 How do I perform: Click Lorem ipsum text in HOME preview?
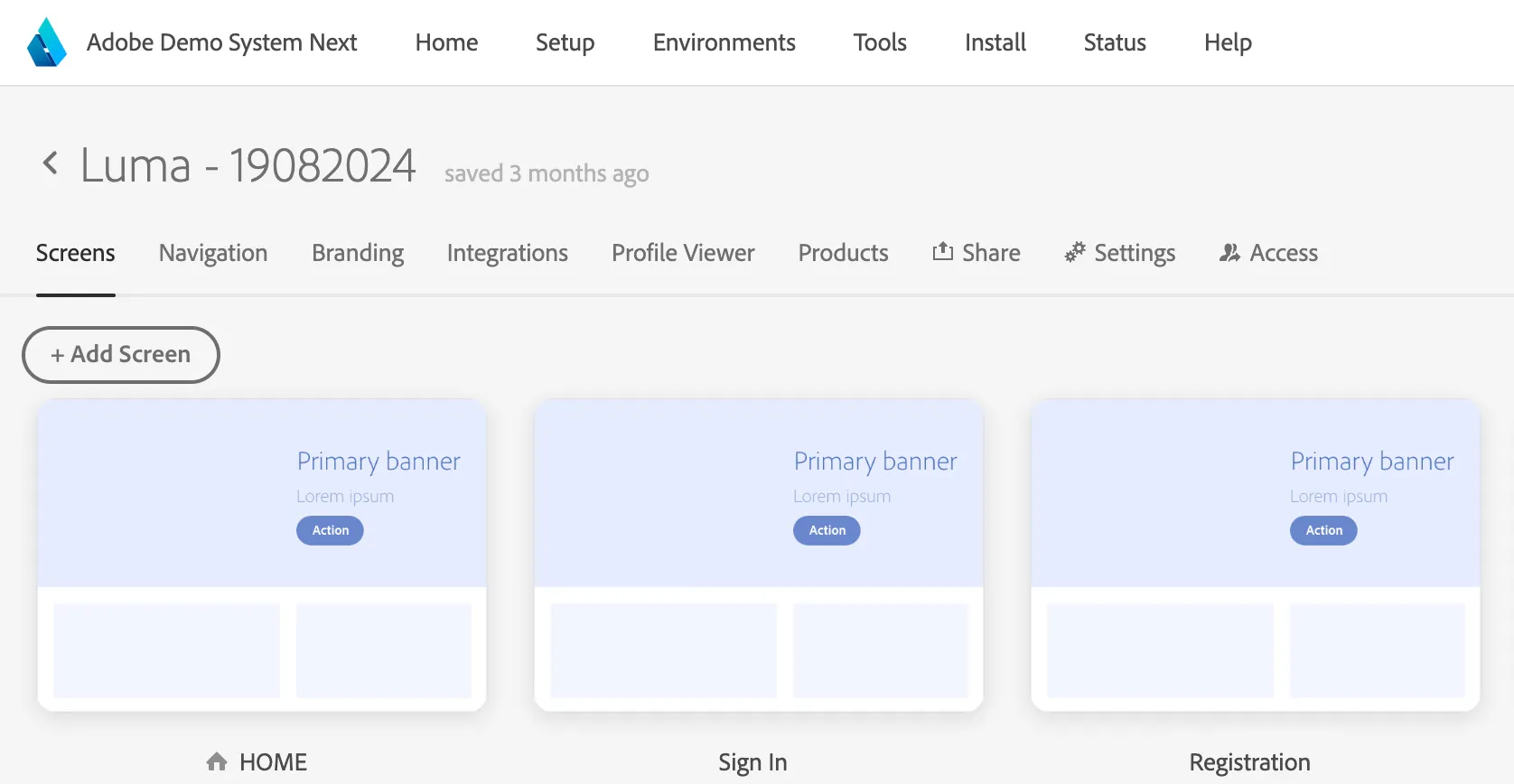pos(345,497)
